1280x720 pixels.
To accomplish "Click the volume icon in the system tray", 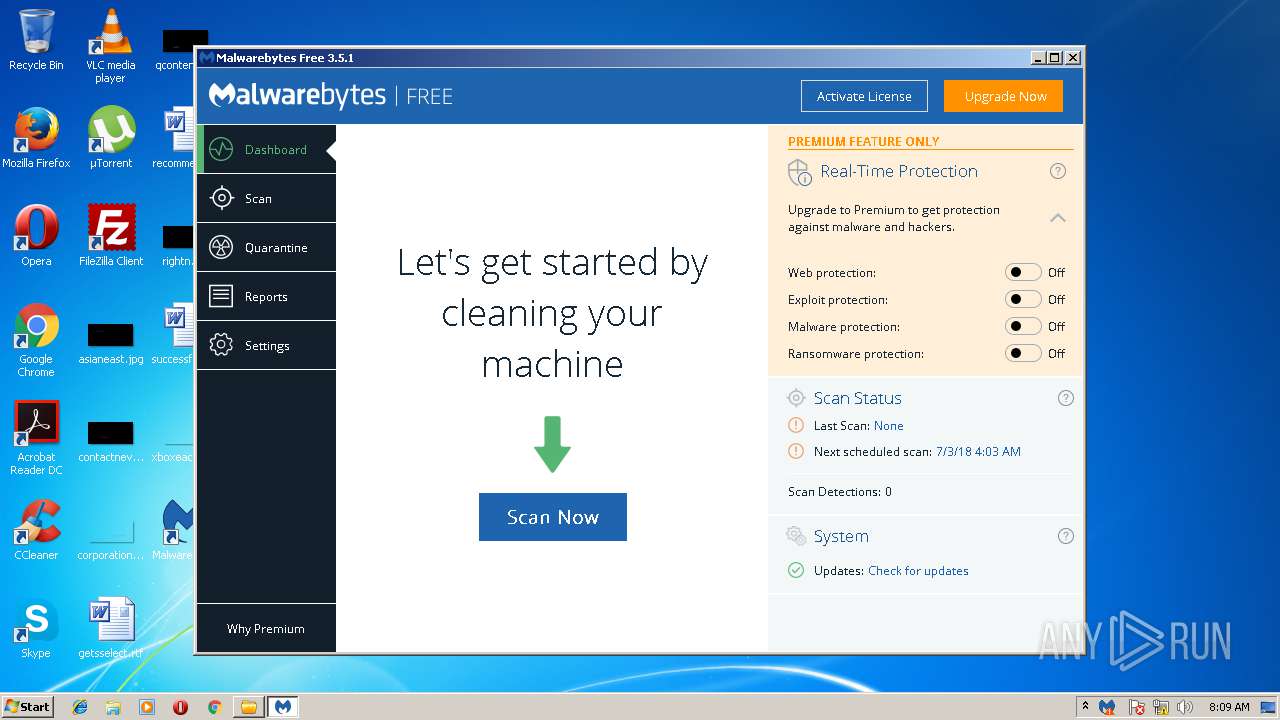I will click(1186, 707).
